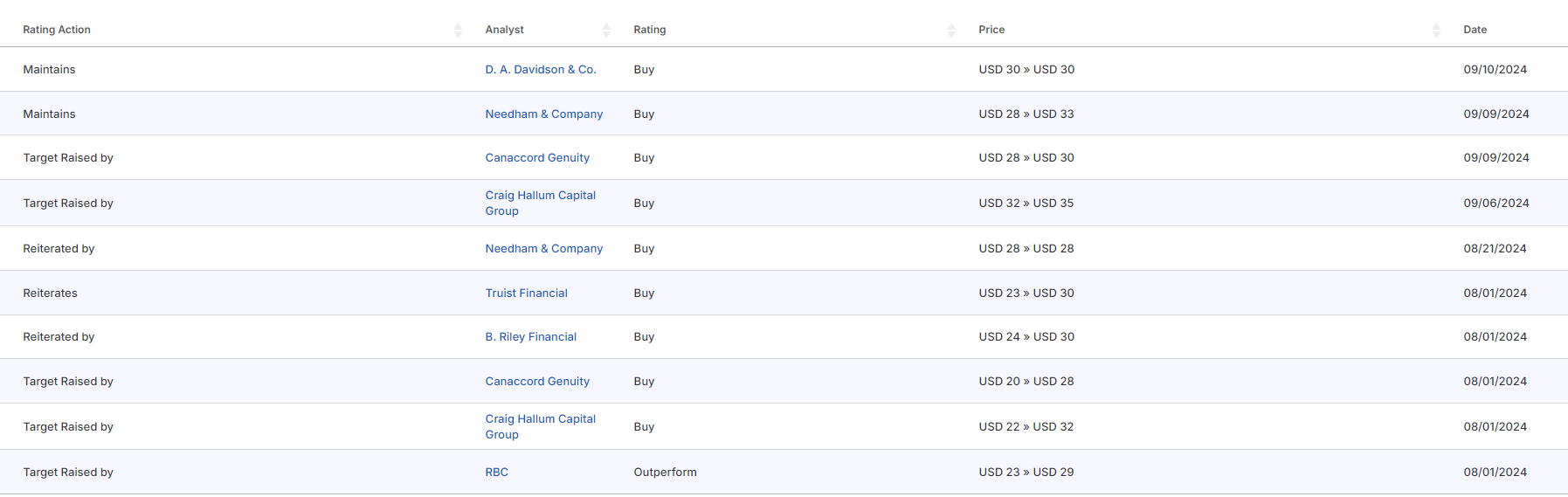The width and height of the screenshot is (1568, 497).
Task: Select the USD 32 » USD 35 price cell
Action: click(1026, 203)
